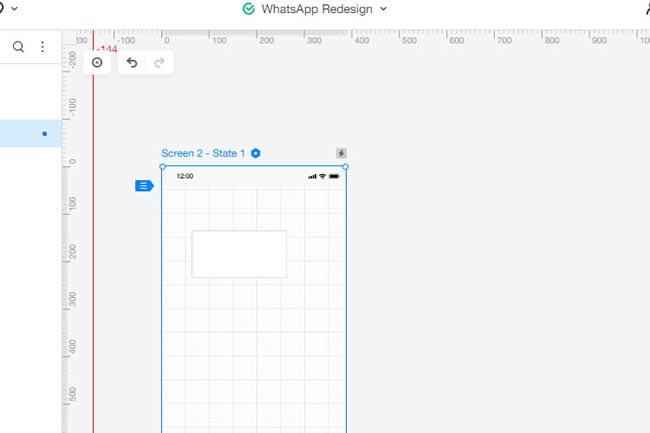
Task: Select the white rectangle on the artboard
Action: [239, 254]
